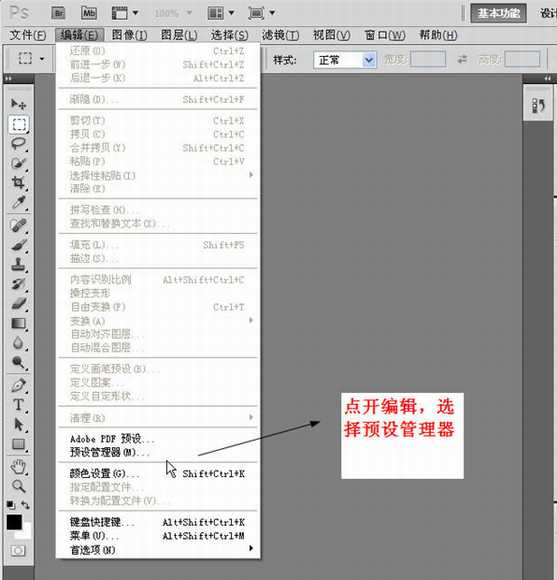Choose the Menus entry in Edit menu
The image size is (557, 580).
[x=158, y=536]
